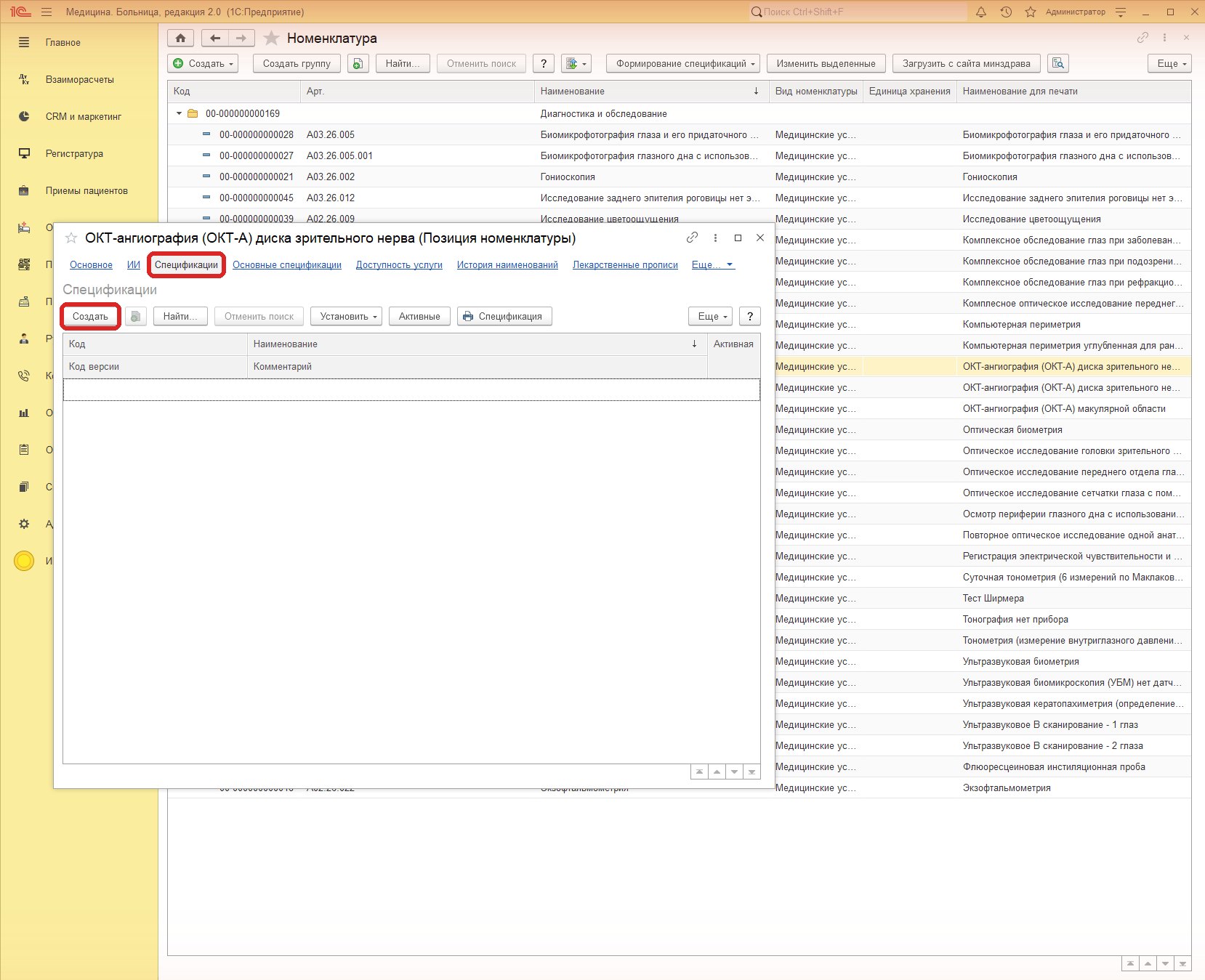Click Загрузить с сайта минздрава button
The width and height of the screenshot is (1205, 980).
coord(967,63)
